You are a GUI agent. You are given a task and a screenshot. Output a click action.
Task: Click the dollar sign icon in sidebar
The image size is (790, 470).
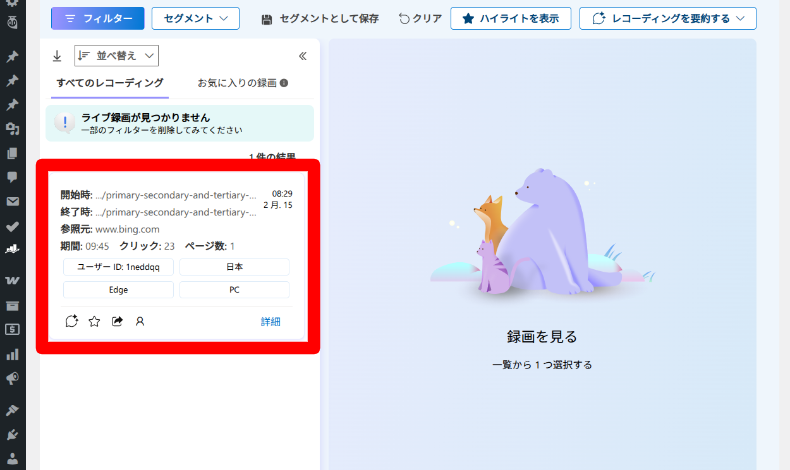(12, 329)
